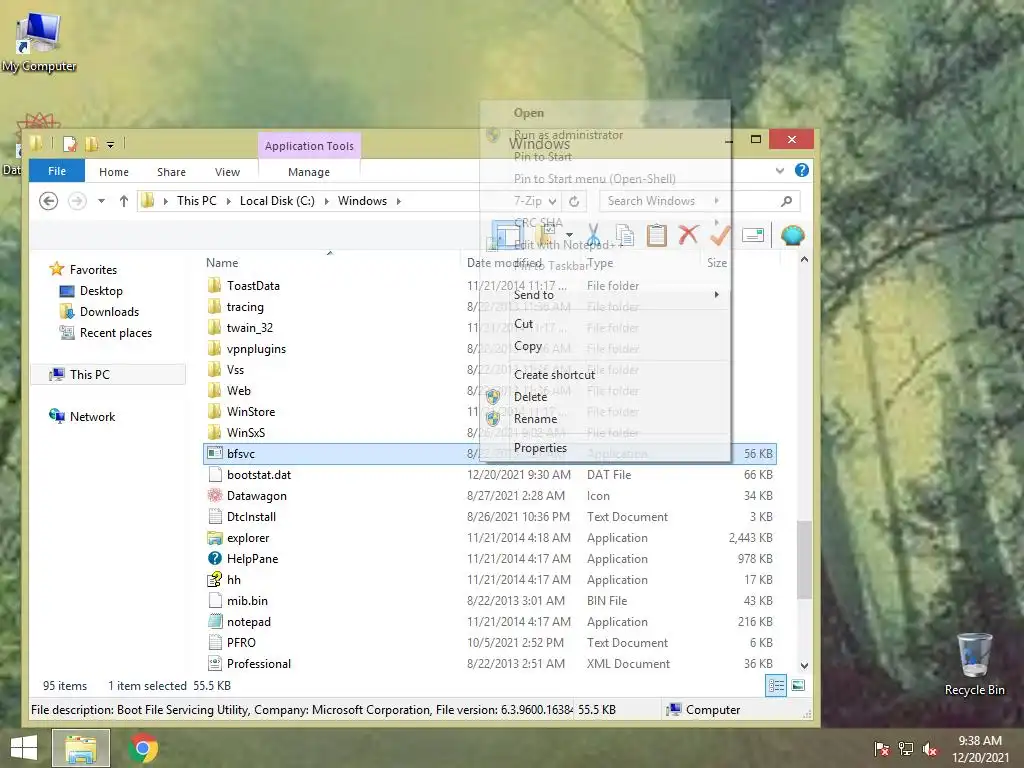Choose Open in the context menu

tap(528, 113)
